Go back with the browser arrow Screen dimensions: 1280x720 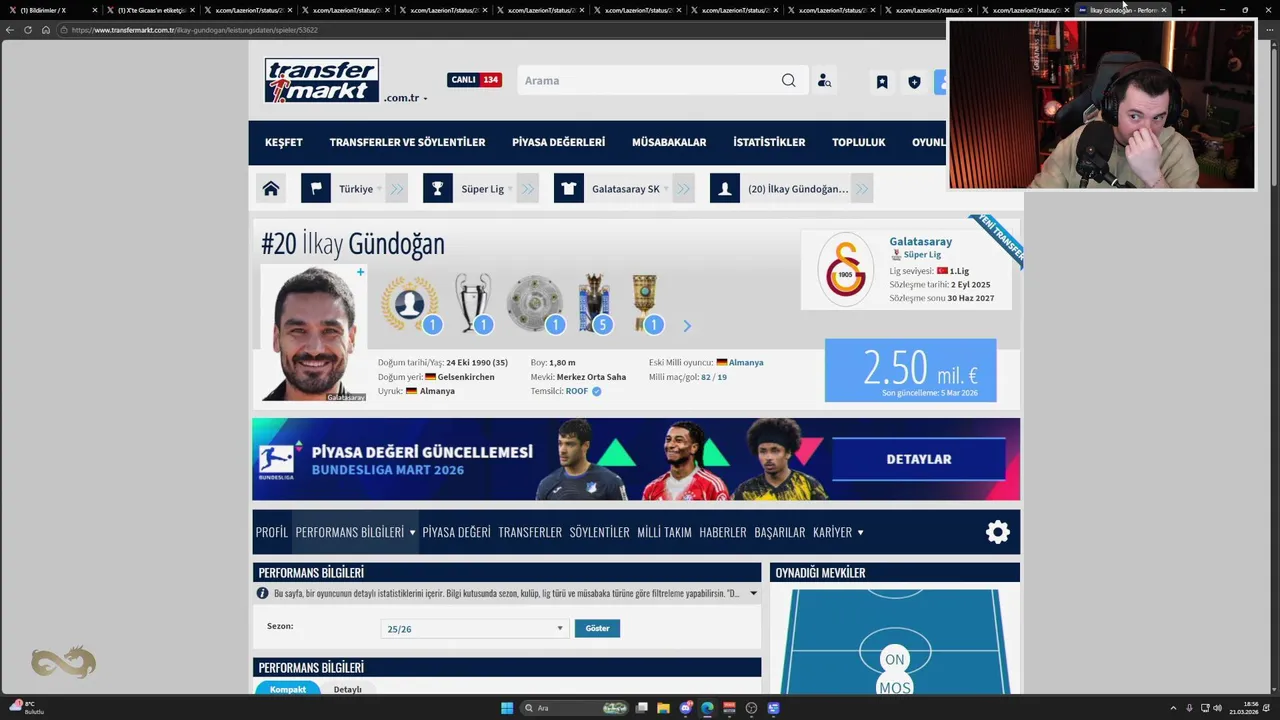click(10, 30)
